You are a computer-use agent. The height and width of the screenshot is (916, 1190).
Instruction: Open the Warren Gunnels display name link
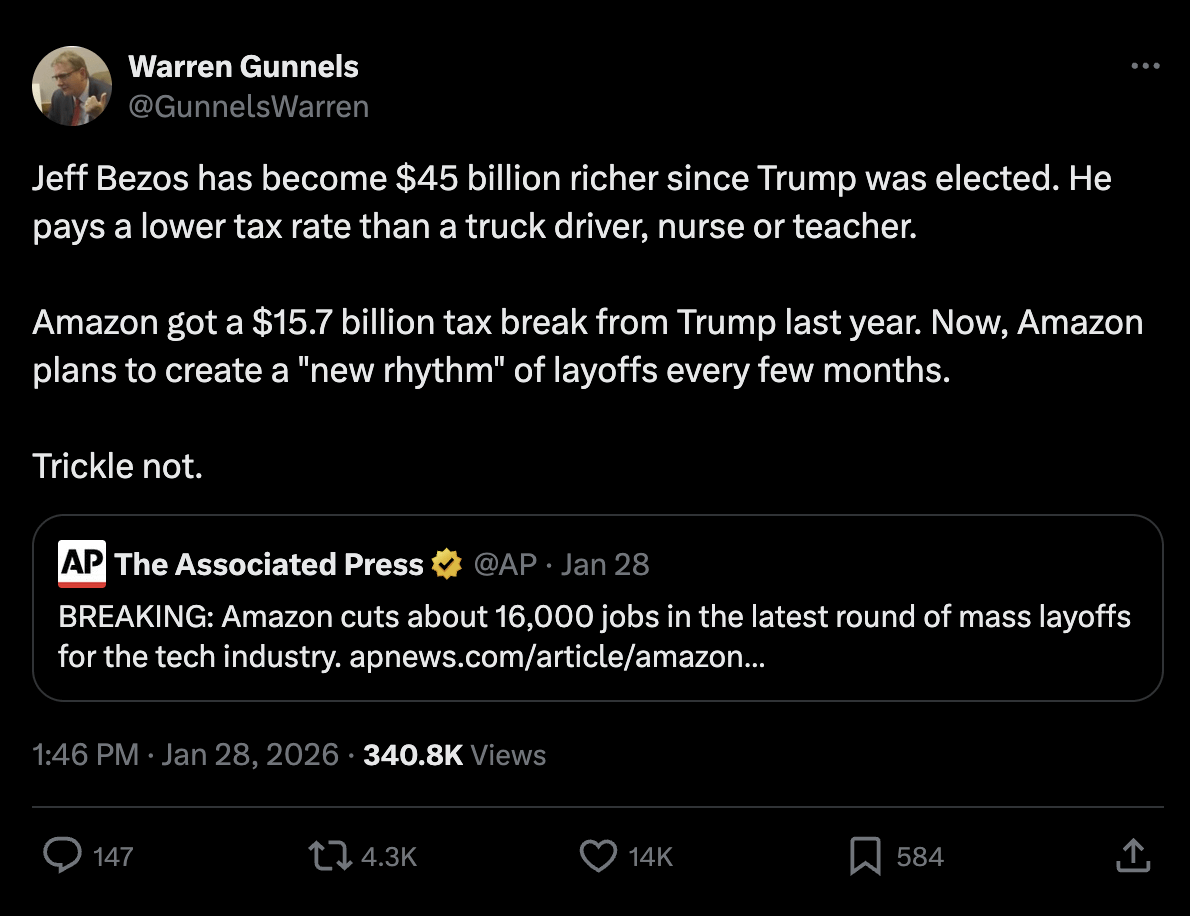[x=243, y=67]
